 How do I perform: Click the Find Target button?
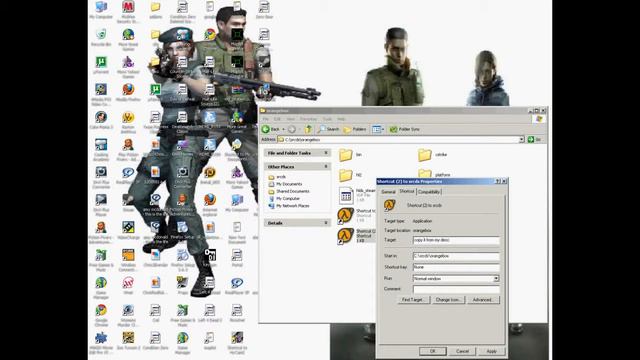tap(413, 300)
